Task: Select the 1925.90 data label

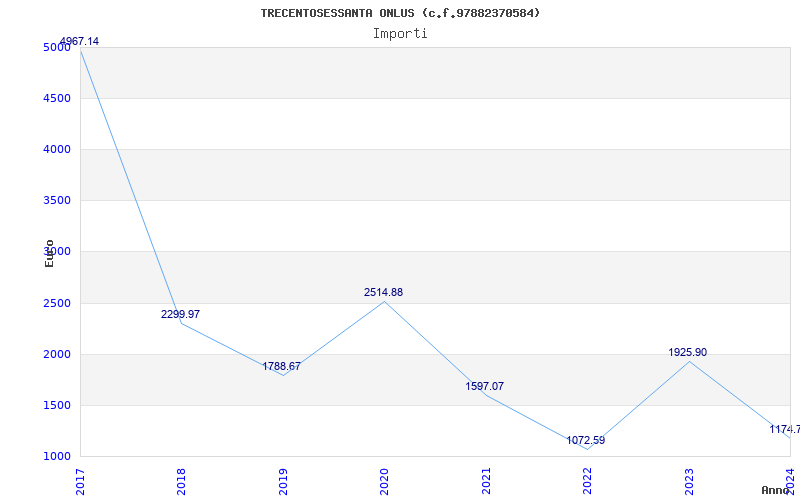Action: point(688,352)
